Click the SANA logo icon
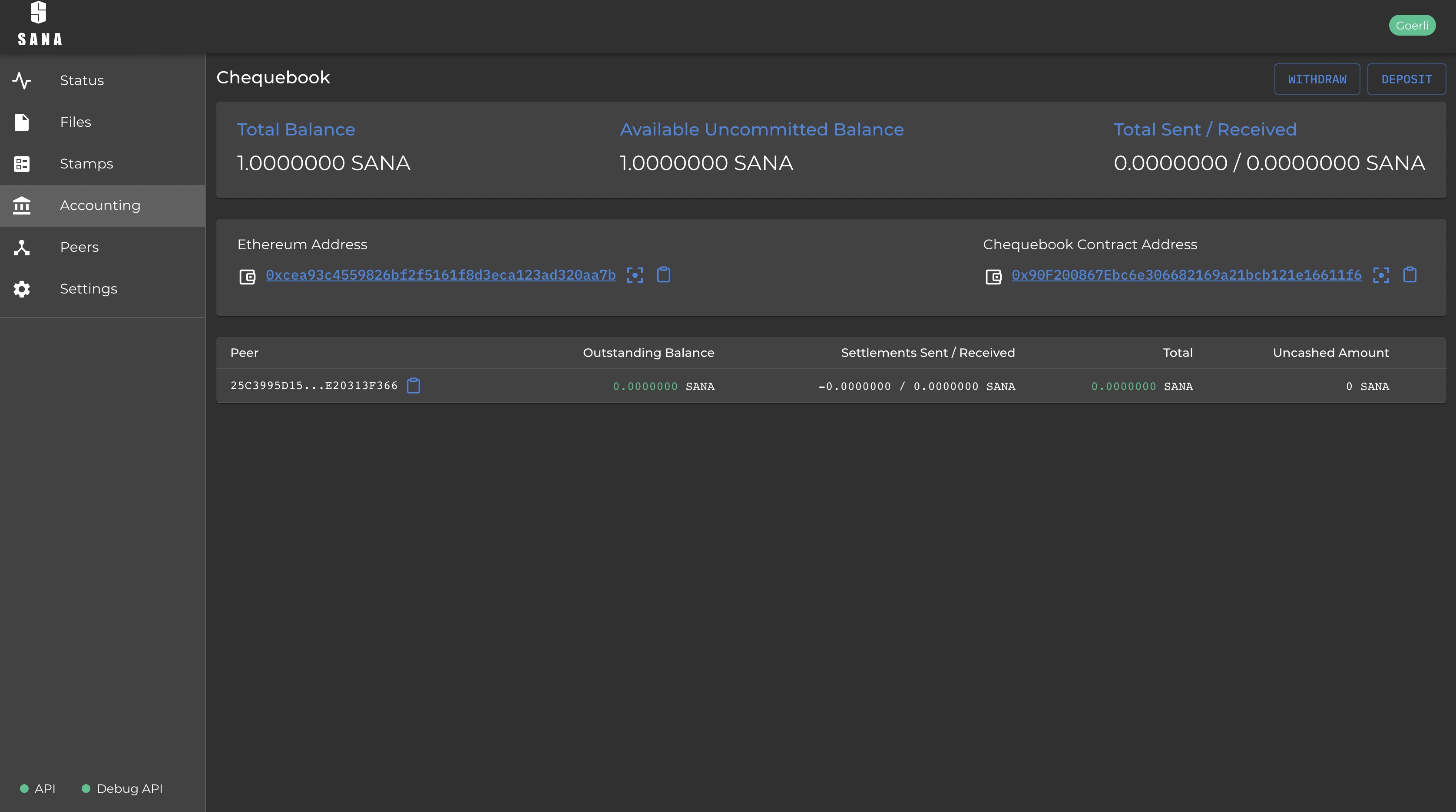Image resolution: width=1456 pixels, height=812 pixels. (x=38, y=13)
